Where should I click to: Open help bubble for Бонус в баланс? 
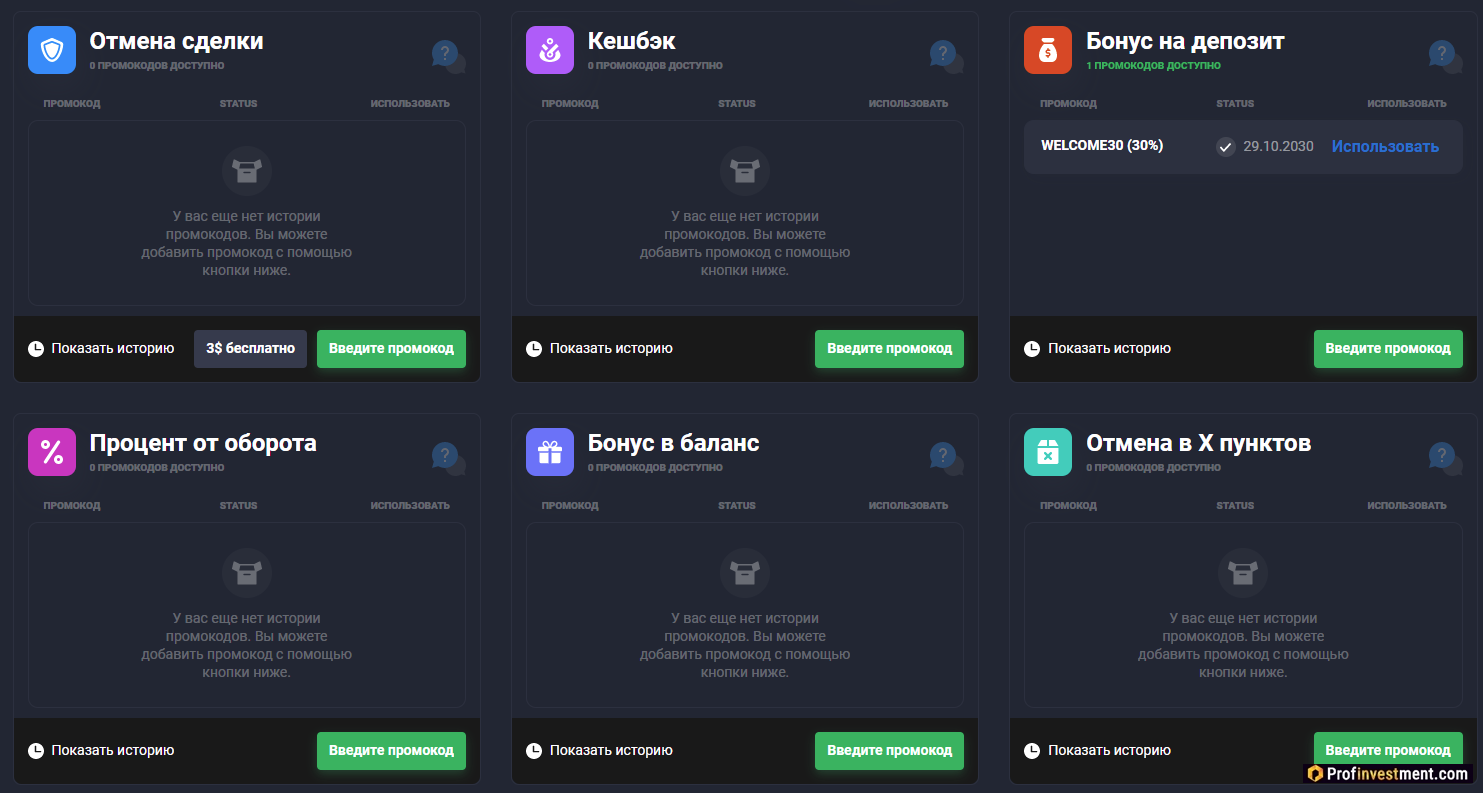(x=944, y=456)
